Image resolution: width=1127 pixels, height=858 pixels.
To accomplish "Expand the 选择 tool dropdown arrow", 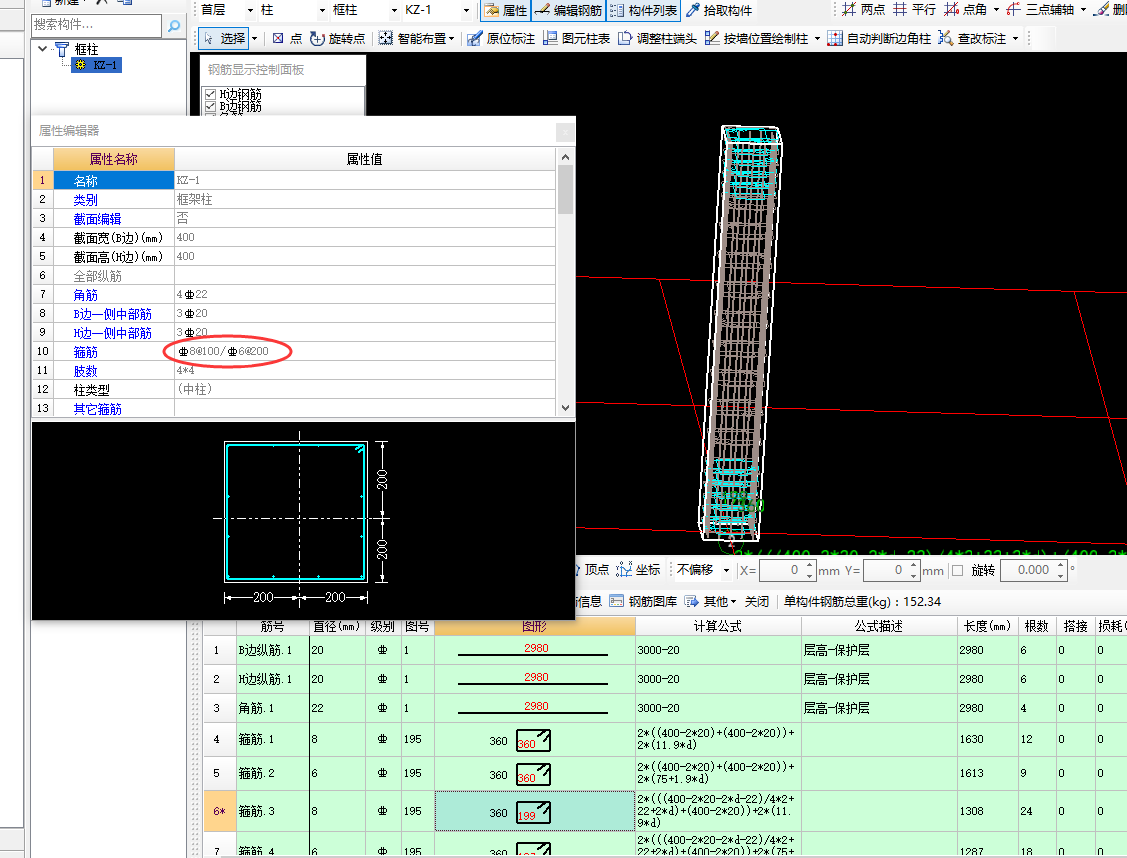I will (254, 39).
